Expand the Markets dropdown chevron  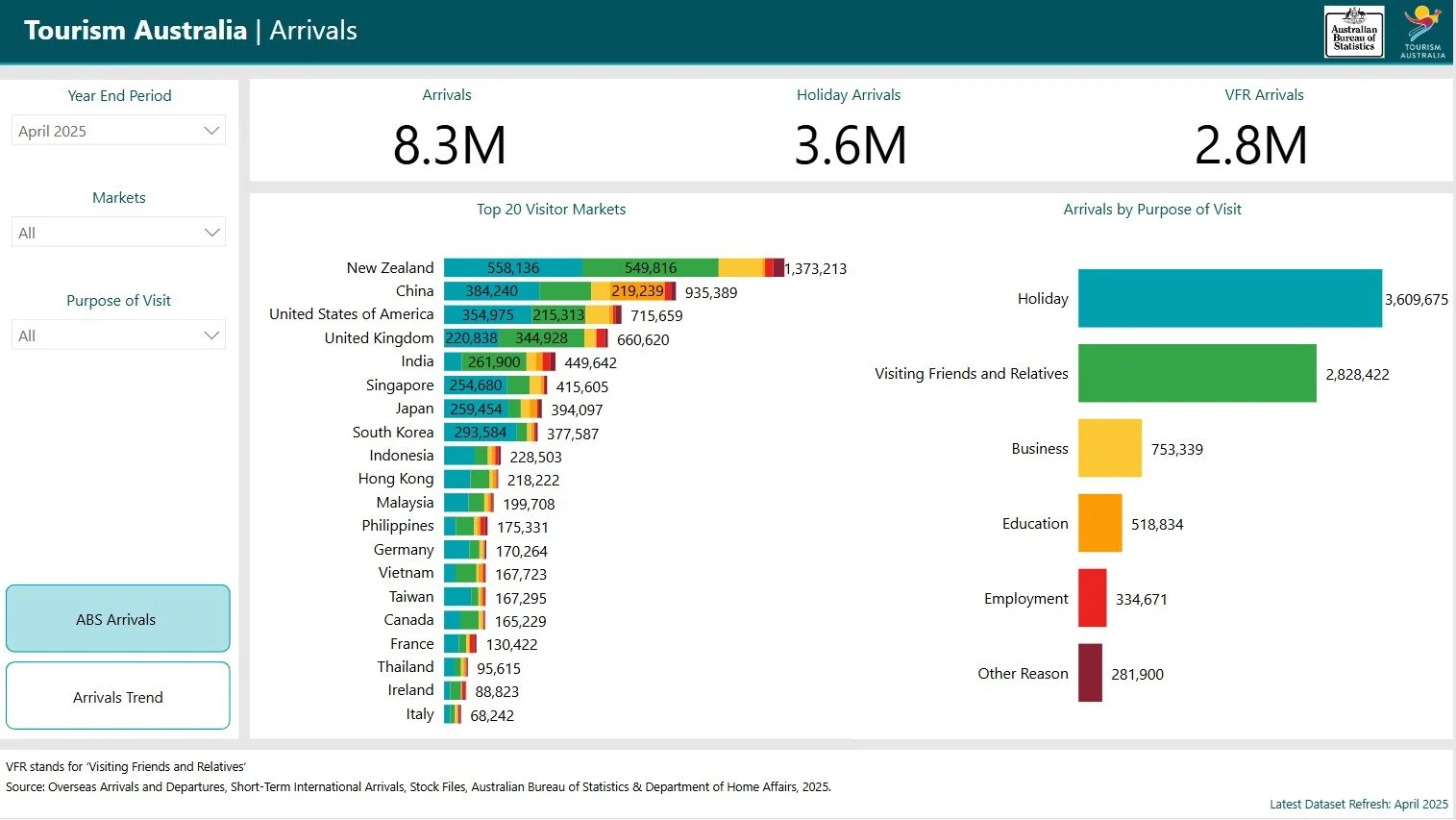point(212,233)
